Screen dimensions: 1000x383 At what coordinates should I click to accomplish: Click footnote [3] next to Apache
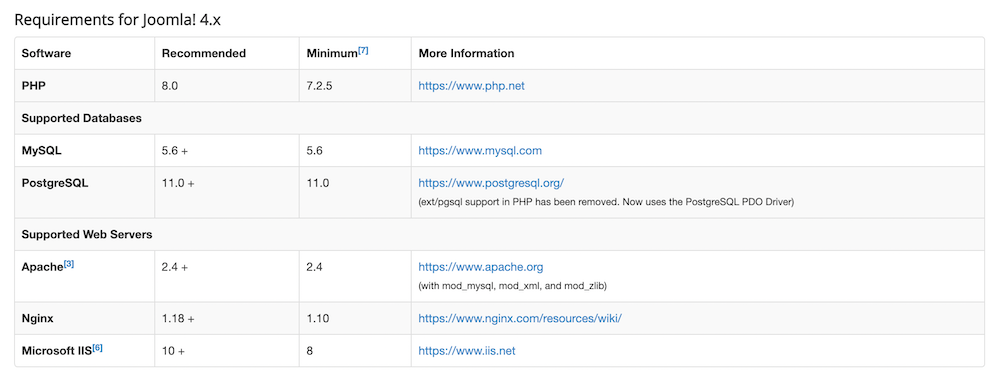[69, 264]
